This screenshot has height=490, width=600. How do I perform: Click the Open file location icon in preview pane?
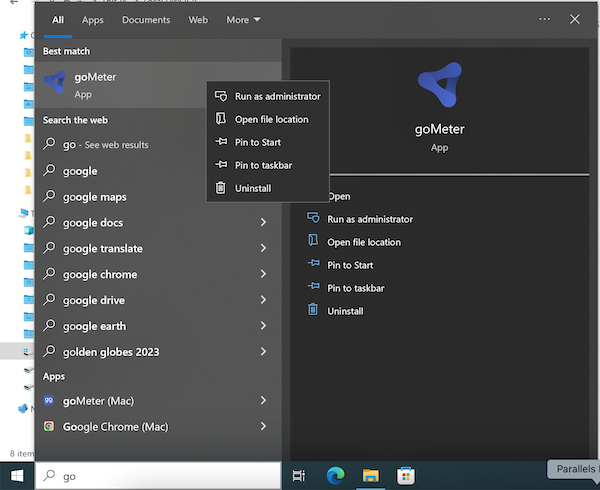313,241
